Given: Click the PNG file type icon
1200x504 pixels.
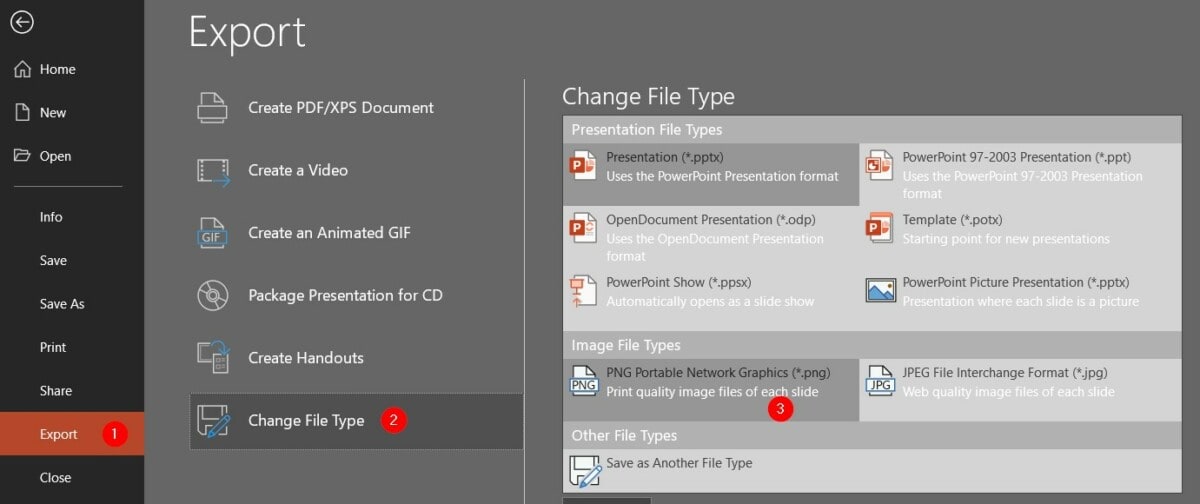Looking at the screenshot, I should [582, 383].
